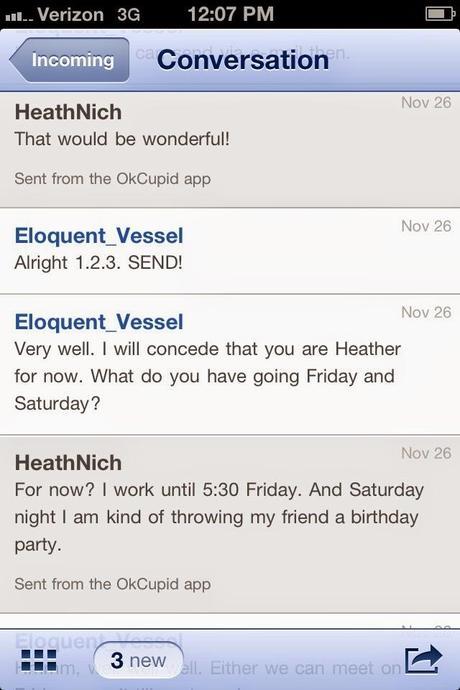Viewport: 460px width, 690px height.
Task: Tap the 12:07 PM clock
Action: point(230,14)
